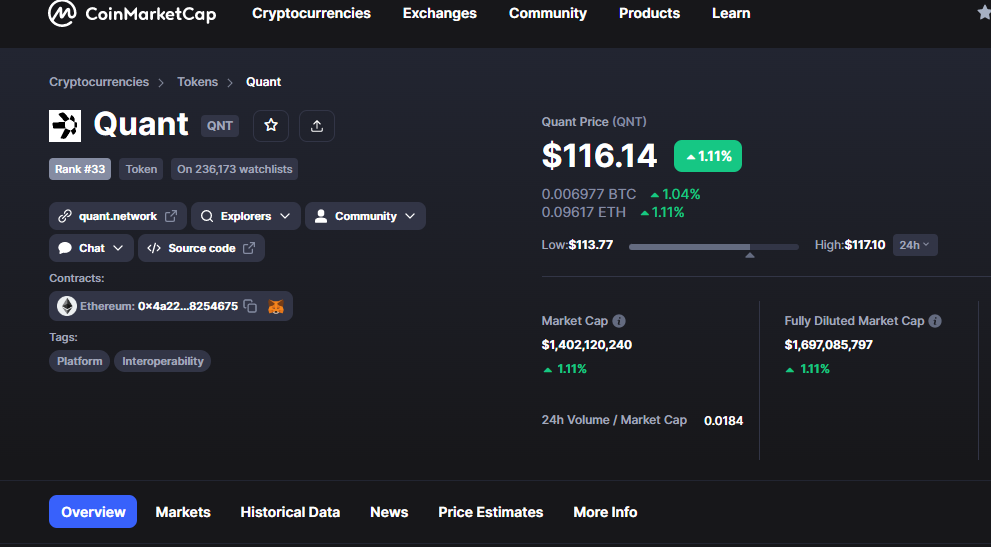Click the low-high price range bar

click(x=714, y=247)
